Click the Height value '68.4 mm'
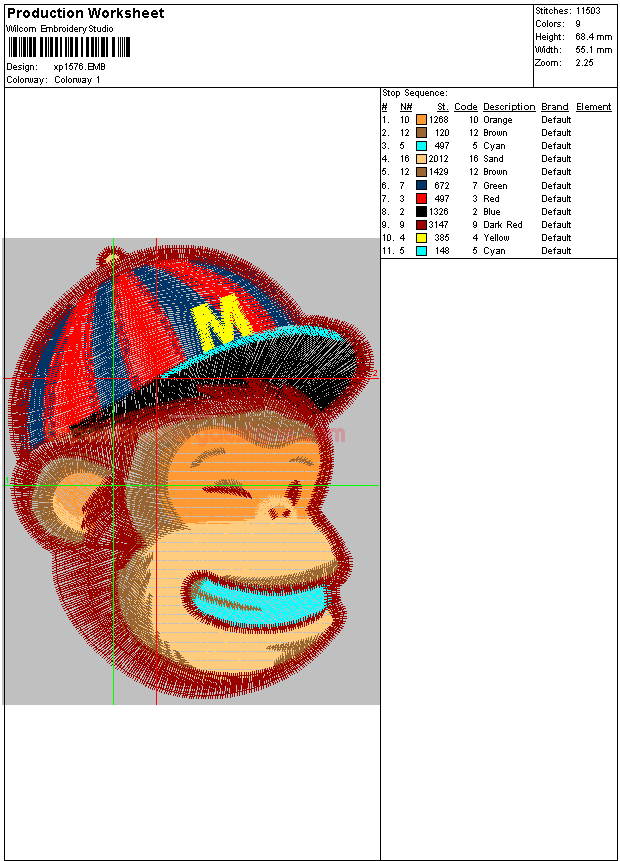620x861 pixels. 594,37
